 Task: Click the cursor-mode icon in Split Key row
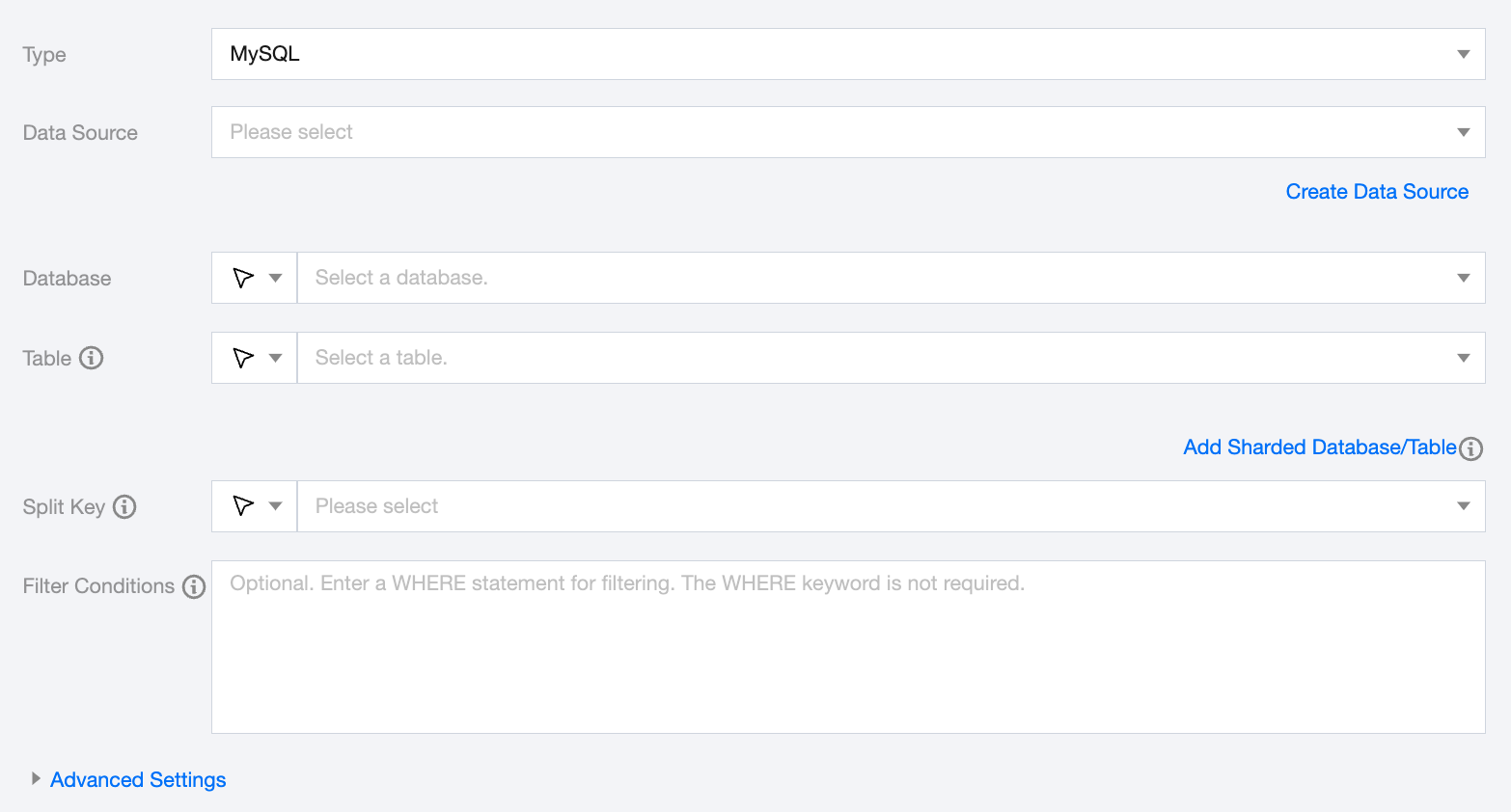(x=243, y=506)
